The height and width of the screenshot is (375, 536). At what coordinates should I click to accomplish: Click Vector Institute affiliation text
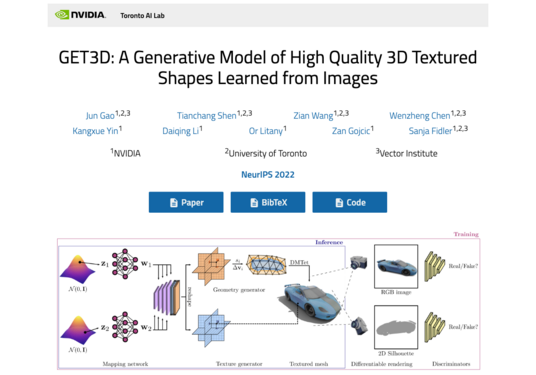point(406,153)
